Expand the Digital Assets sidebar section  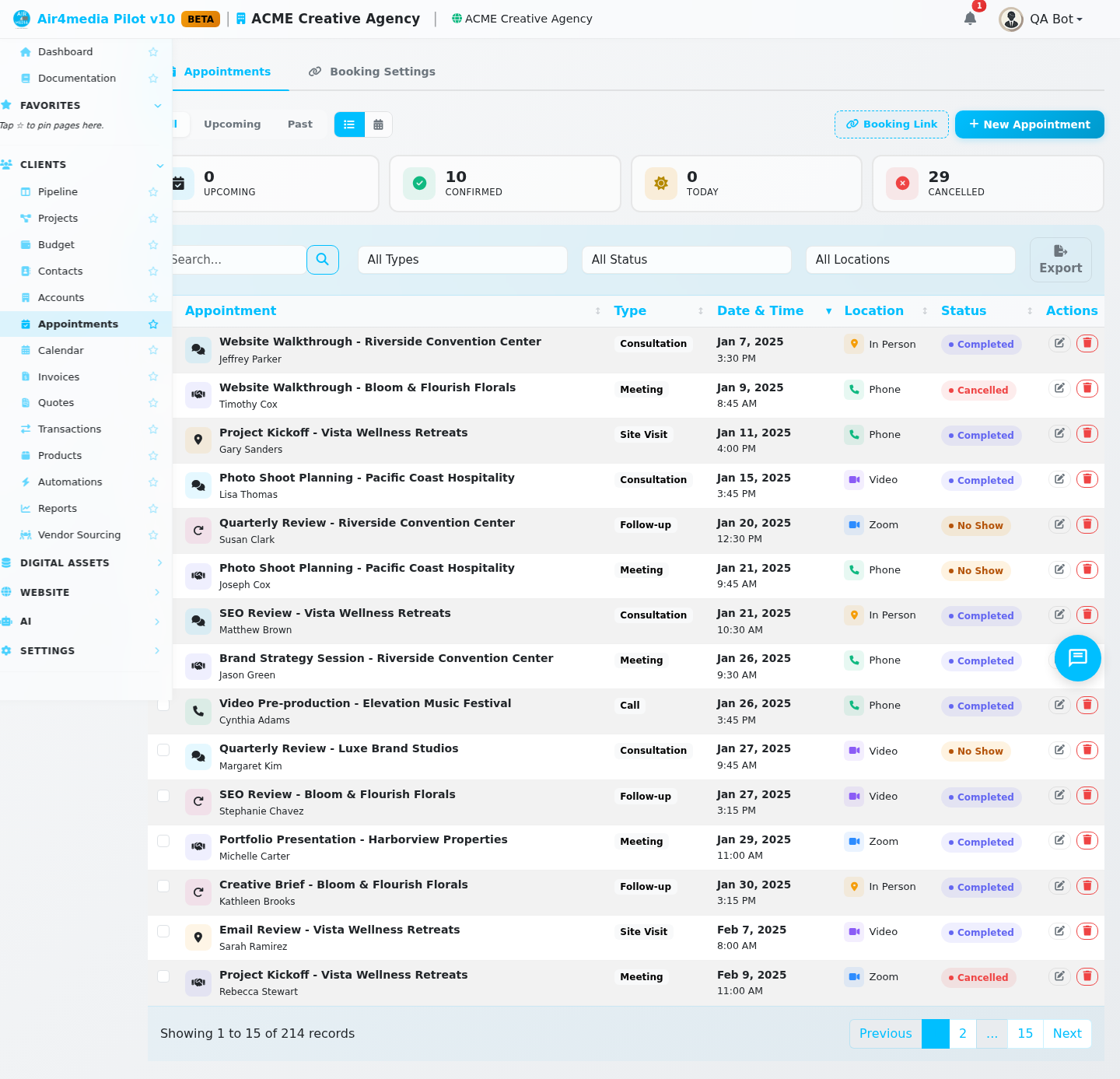coord(82,563)
